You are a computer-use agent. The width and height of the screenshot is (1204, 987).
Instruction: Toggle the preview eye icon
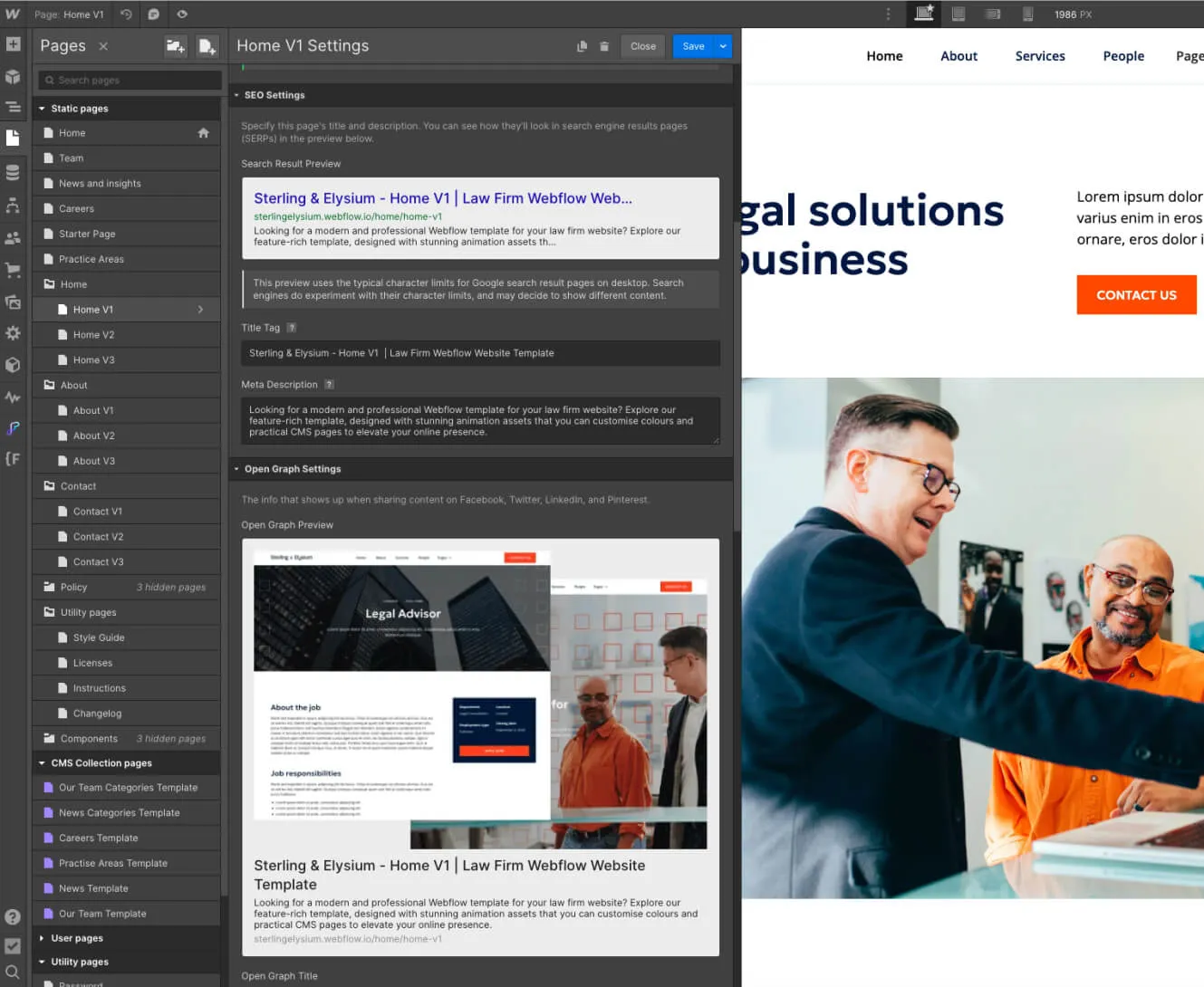(182, 14)
